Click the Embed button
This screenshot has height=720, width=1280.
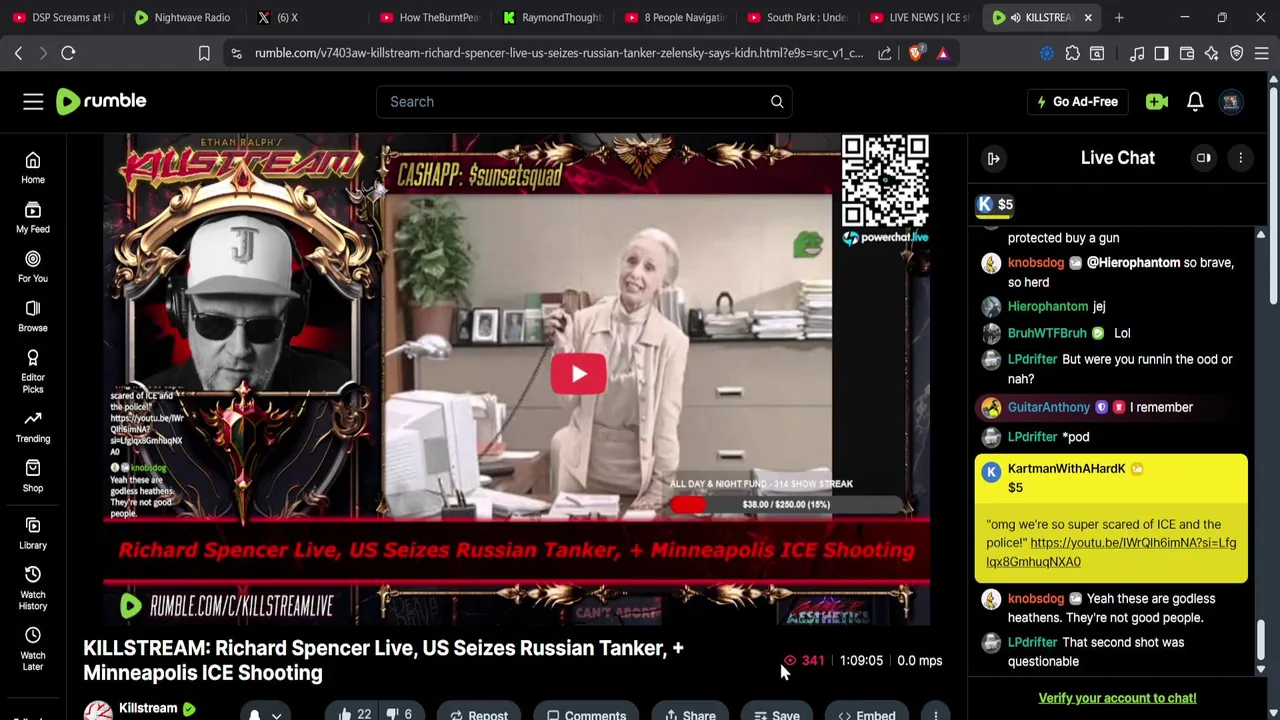(867, 714)
